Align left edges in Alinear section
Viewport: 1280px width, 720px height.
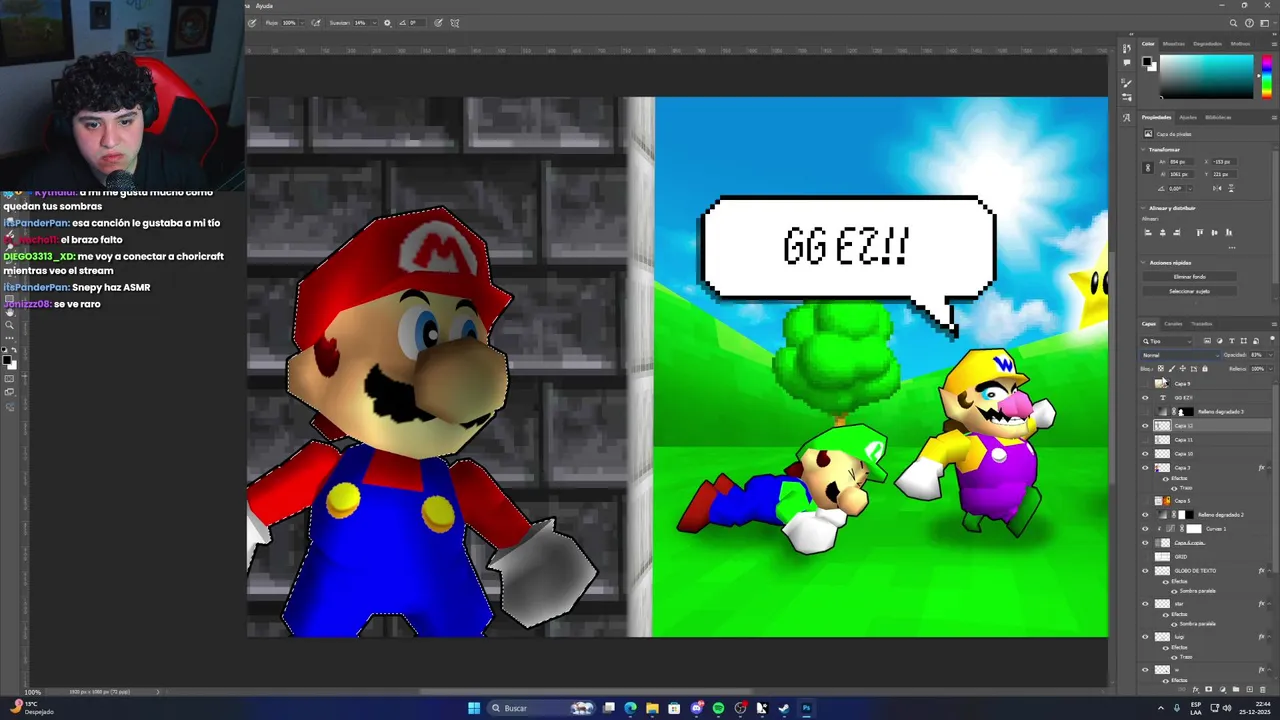click(1148, 232)
